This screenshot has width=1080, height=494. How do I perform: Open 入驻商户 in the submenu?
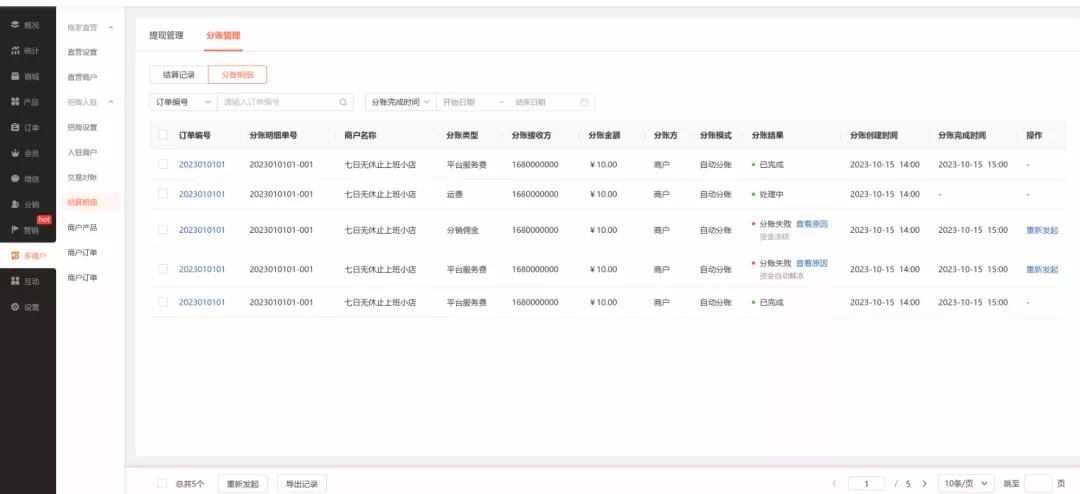(82, 152)
